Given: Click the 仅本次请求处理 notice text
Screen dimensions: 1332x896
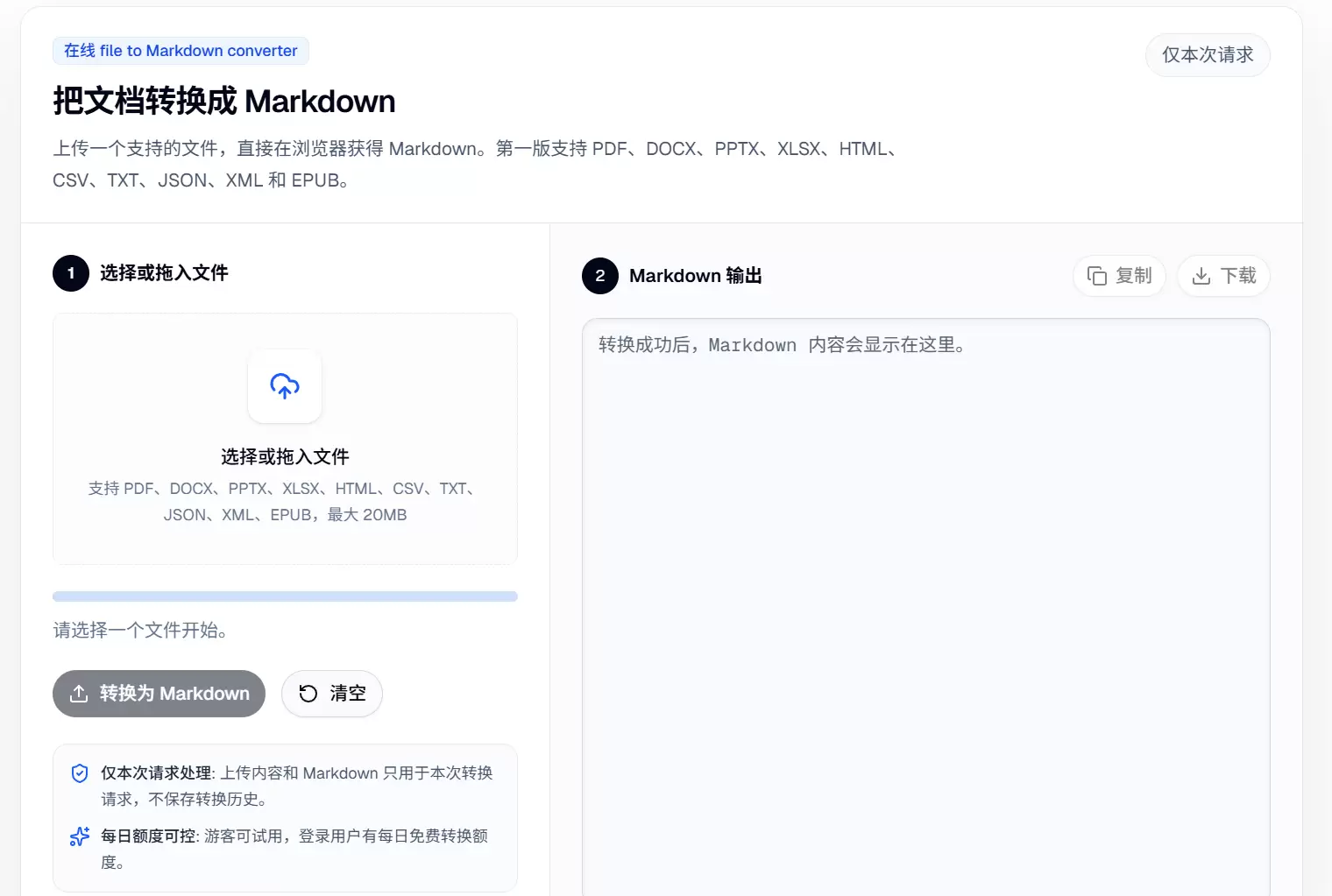Looking at the screenshot, I should [297, 786].
